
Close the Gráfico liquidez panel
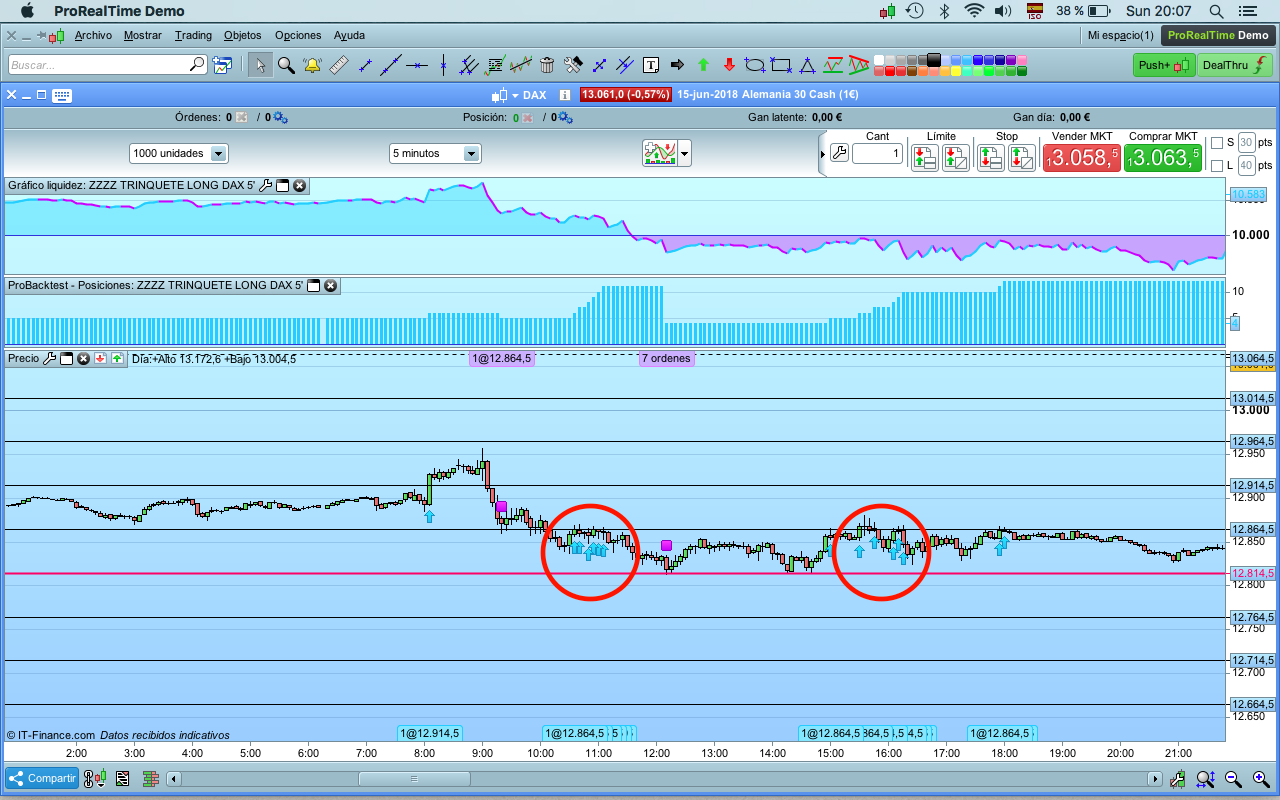(299, 185)
